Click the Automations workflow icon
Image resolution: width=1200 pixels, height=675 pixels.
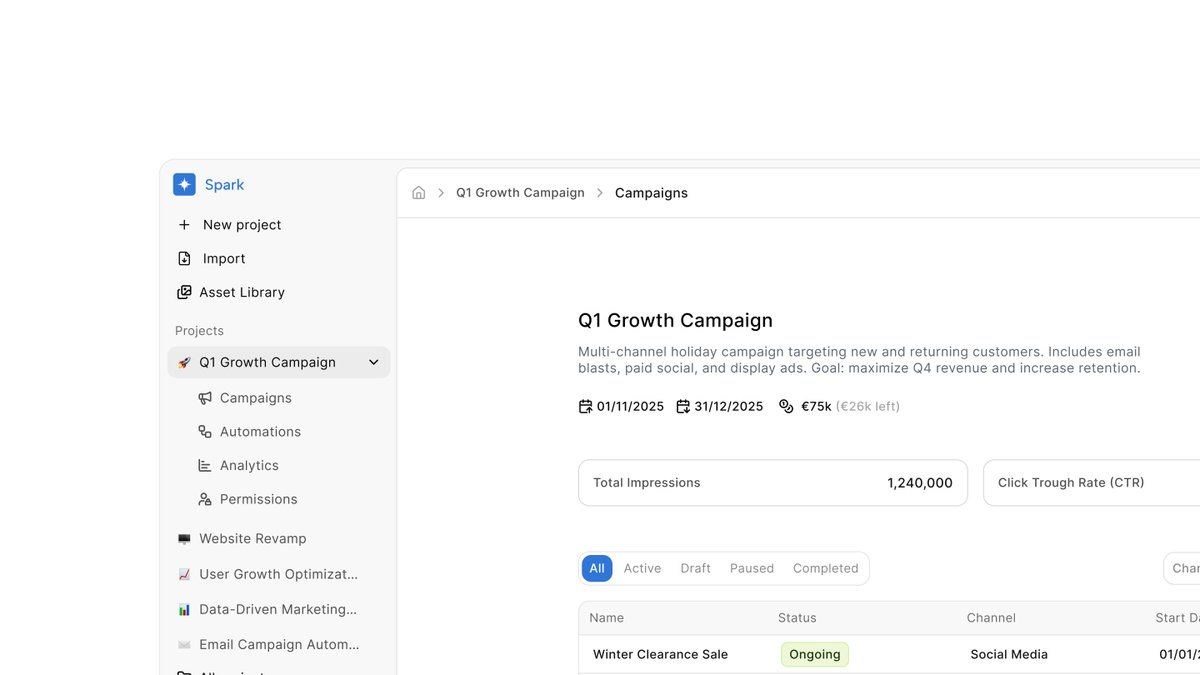click(x=205, y=432)
